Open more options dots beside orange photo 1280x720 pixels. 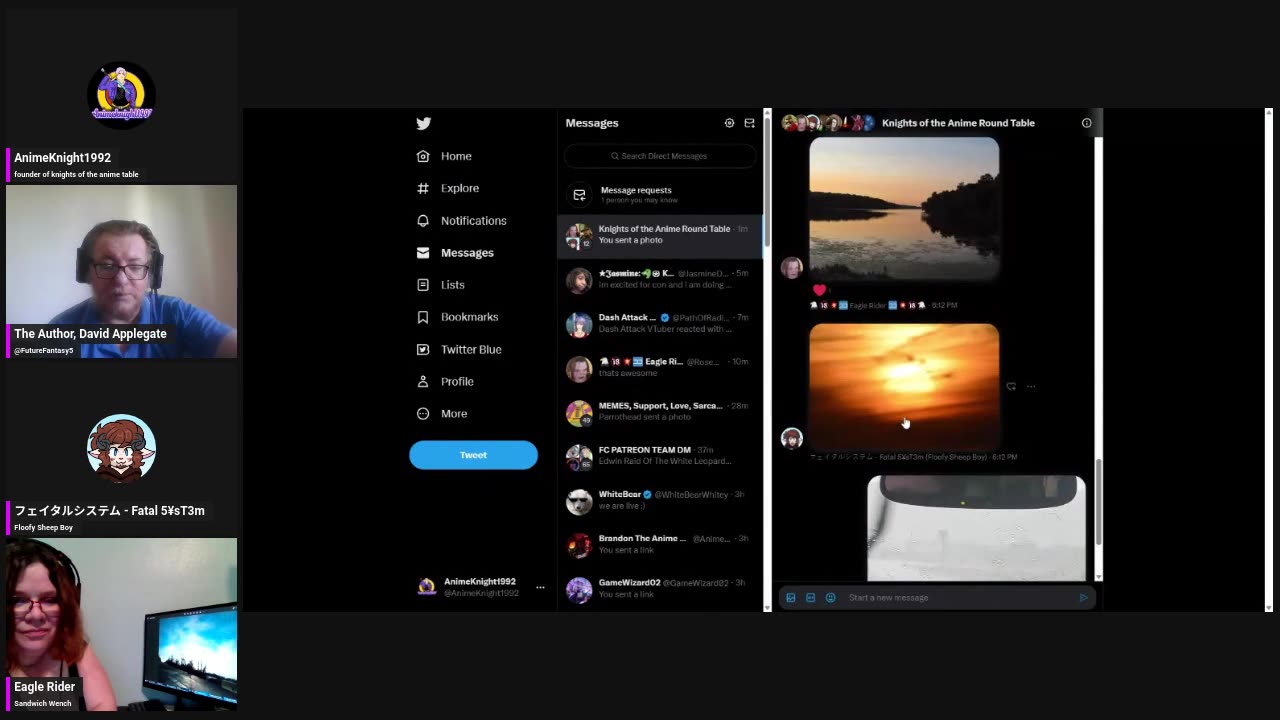pos(1031,386)
